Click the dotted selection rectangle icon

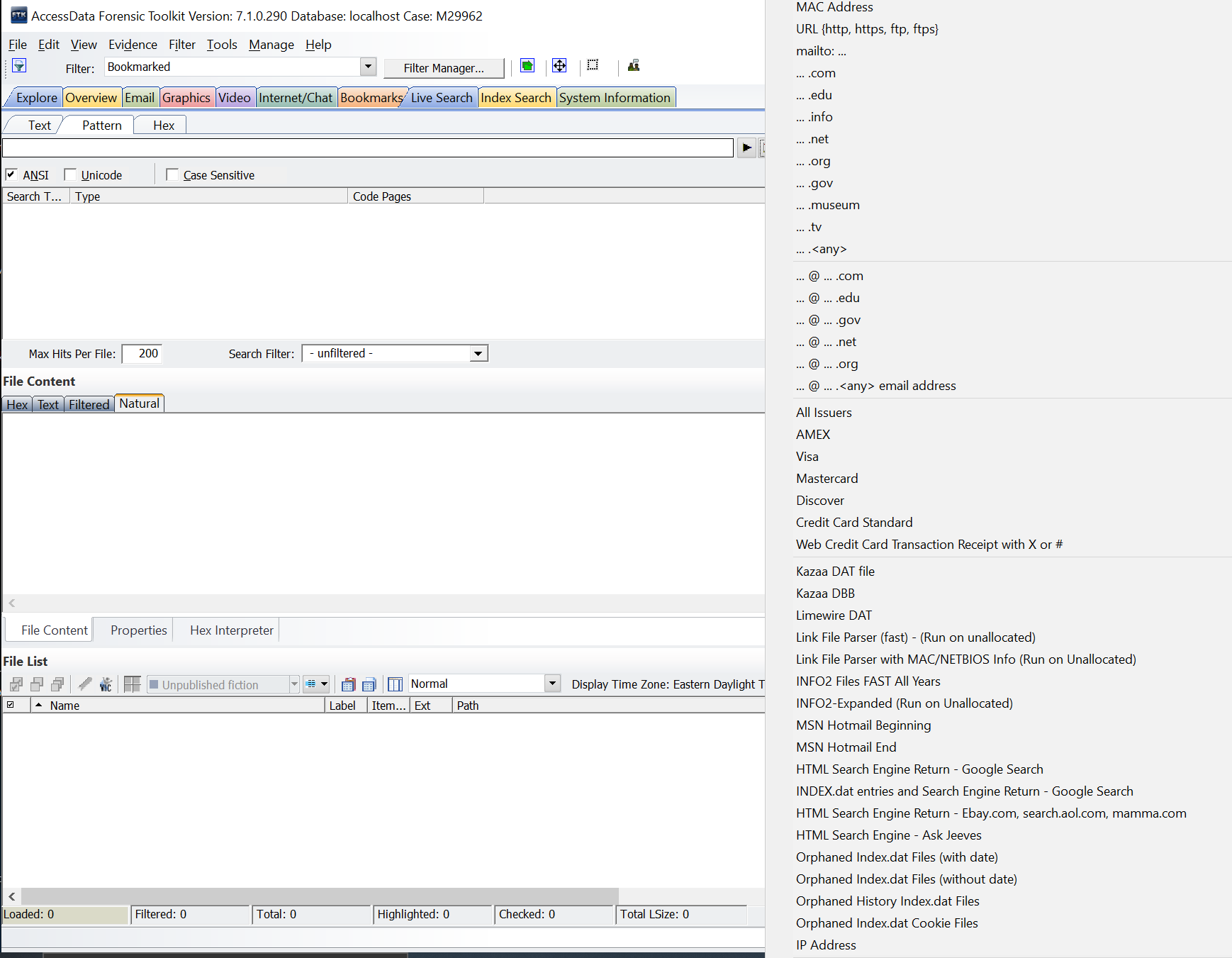pyautogui.click(x=593, y=65)
